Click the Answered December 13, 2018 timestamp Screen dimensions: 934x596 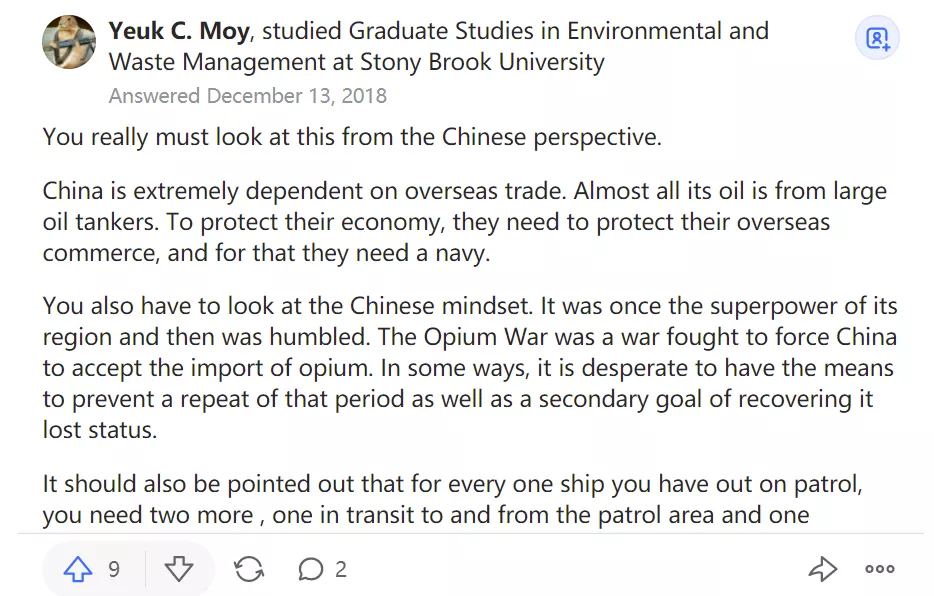[x=247, y=96]
